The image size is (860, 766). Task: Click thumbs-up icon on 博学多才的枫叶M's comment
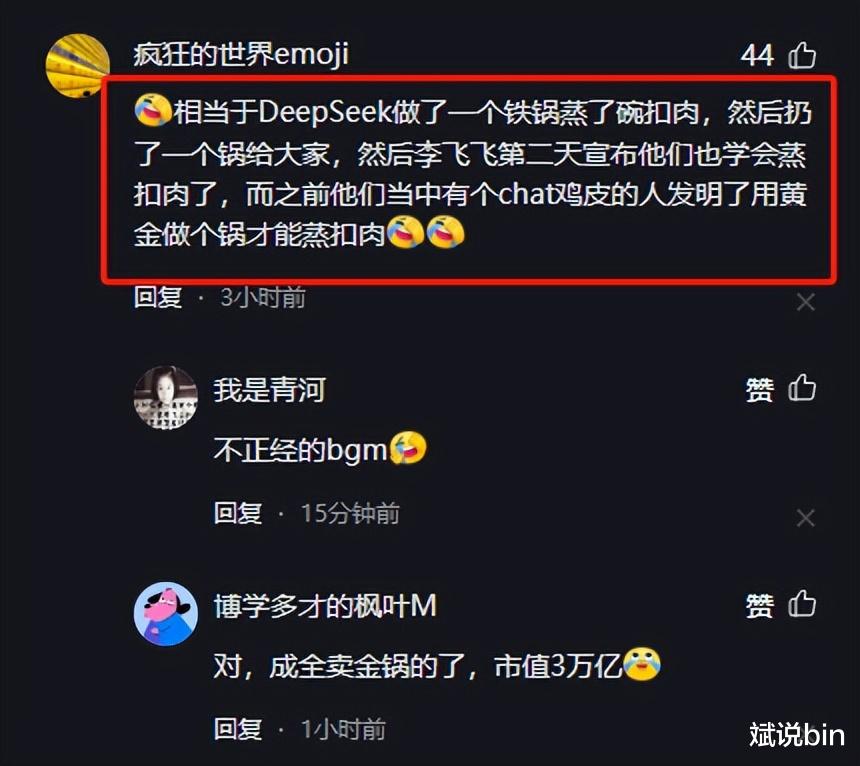coord(802,604)
